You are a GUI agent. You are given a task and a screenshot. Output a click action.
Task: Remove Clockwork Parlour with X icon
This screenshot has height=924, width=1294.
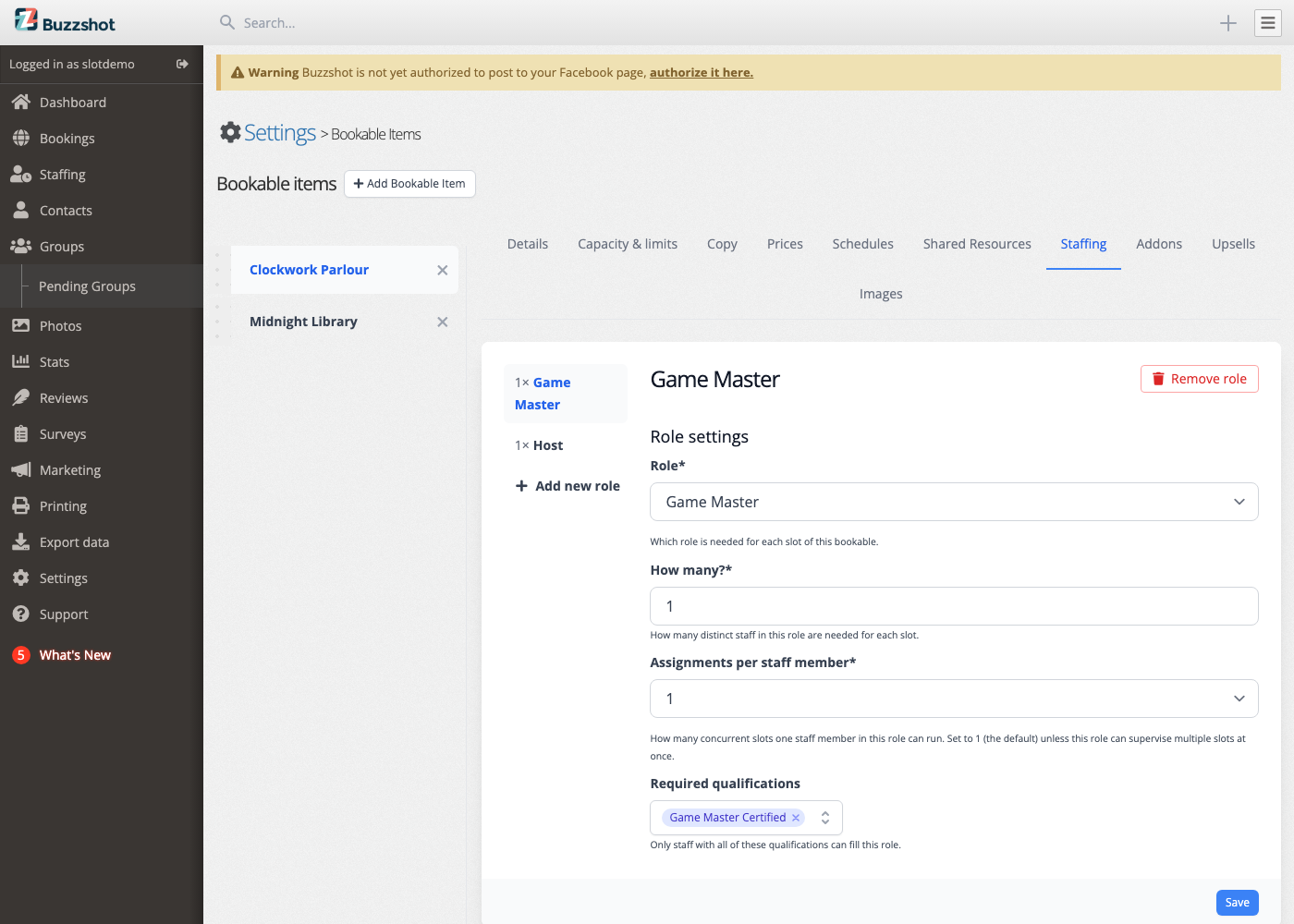(x=442, y=270)
